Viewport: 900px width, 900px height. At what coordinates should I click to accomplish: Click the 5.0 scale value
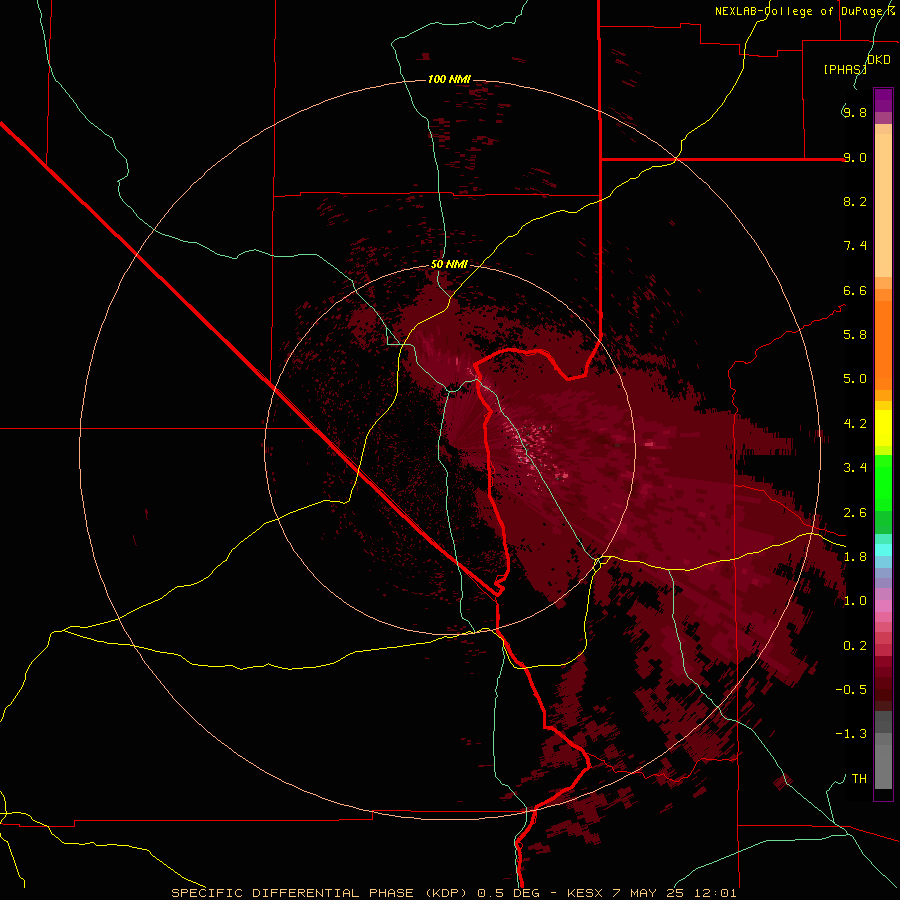[x=855, y=379]
